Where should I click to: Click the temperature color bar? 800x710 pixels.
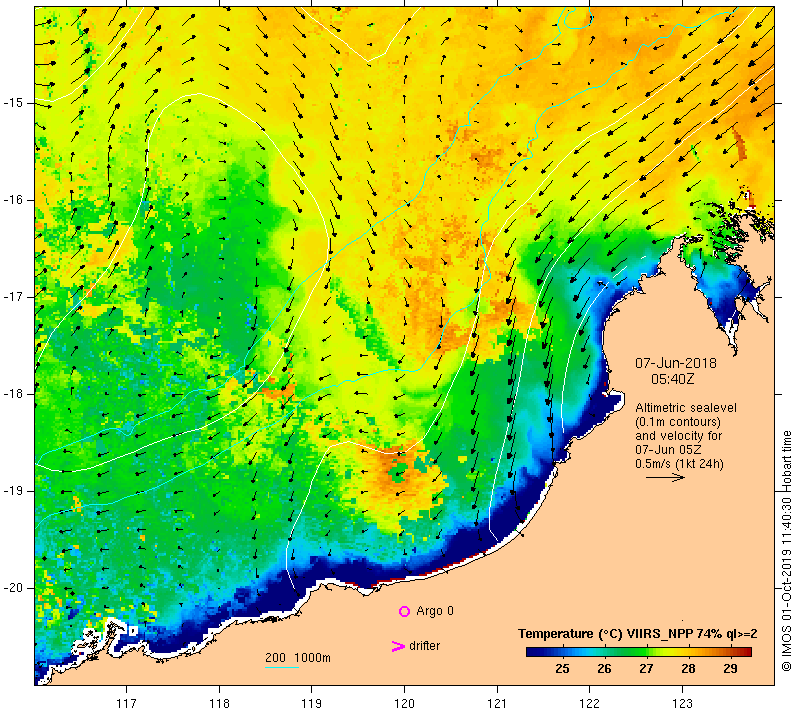tap(639, 651)
